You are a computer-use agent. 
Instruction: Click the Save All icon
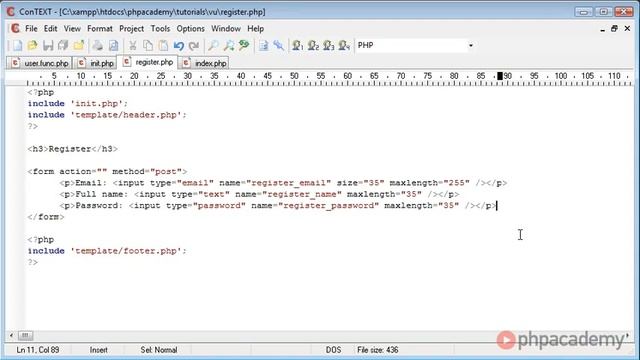(63, 45)
